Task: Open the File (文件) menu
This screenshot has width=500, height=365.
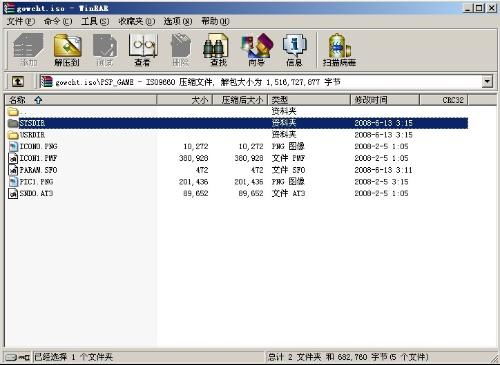Action: pos(21,21)
